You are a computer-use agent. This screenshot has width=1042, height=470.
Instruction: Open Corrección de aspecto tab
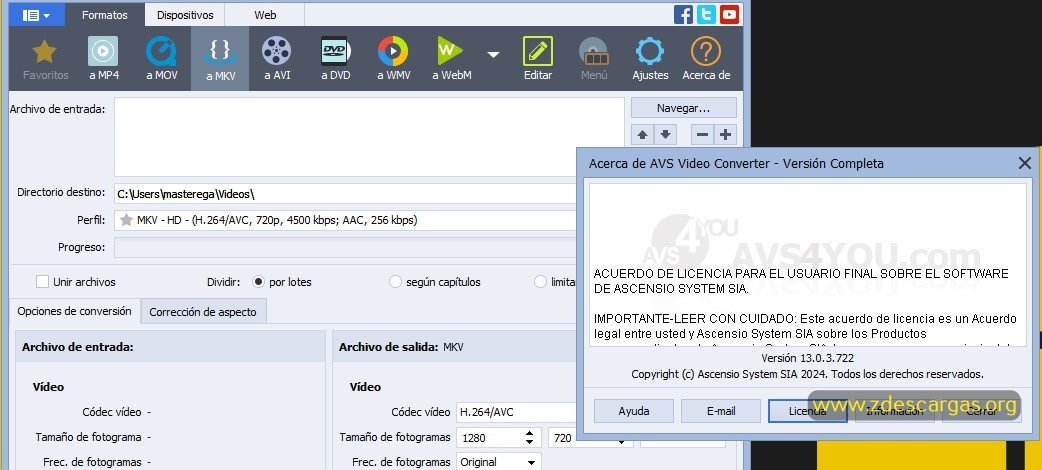tap(203, 312)
